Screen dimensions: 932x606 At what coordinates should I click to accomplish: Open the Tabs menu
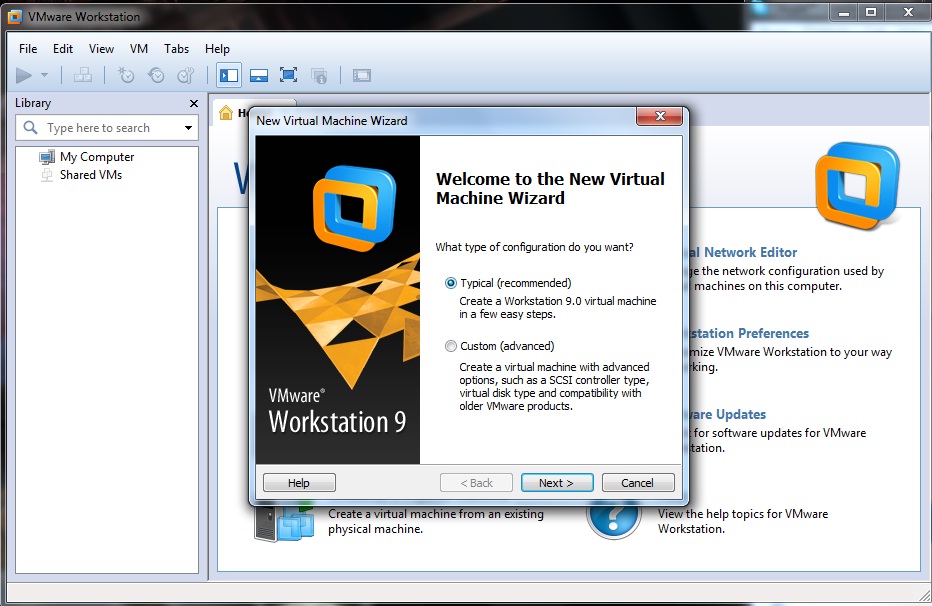[177, 49]
